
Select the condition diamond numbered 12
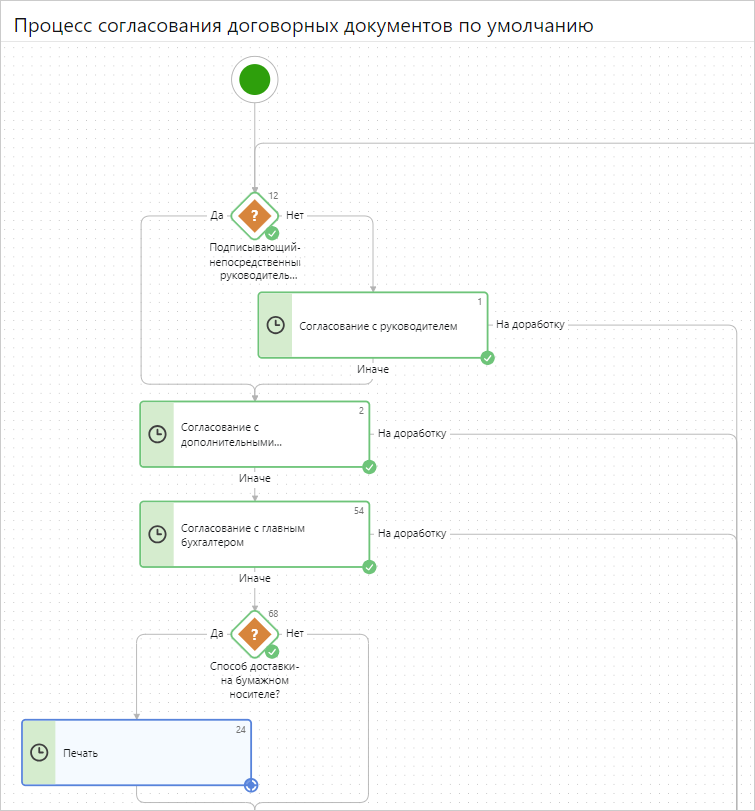coord(254,216)
